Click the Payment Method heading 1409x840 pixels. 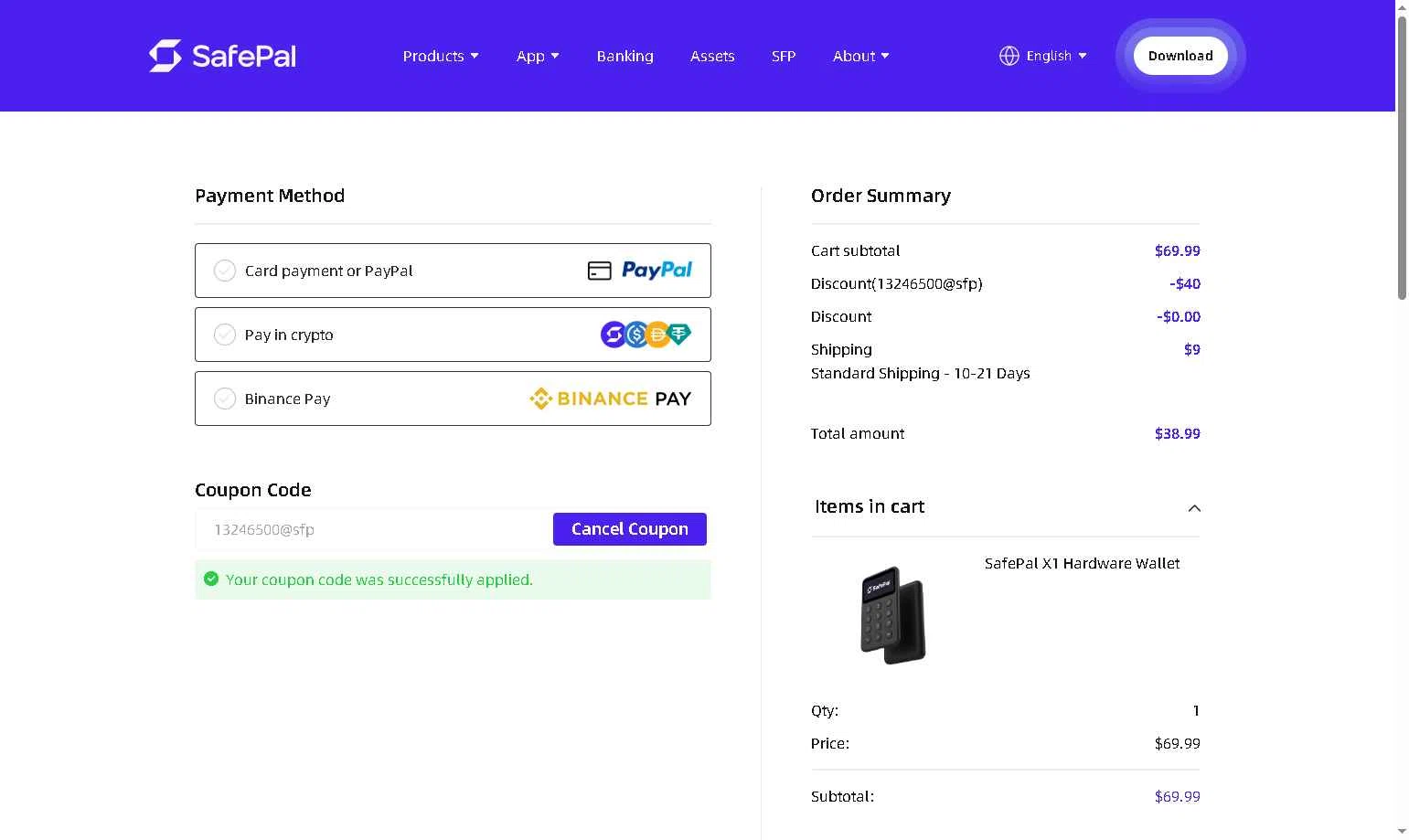click(x=270, y=196)
